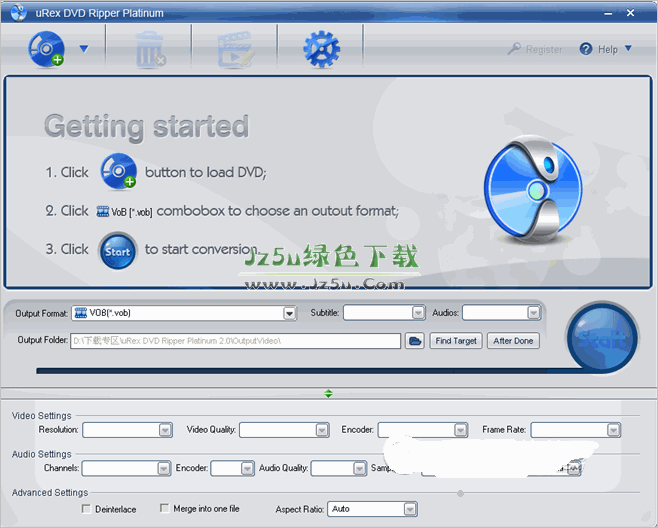658x528 pixels.
Task: Open the Settings gear icon
Action: pyautogui.click(x=321, y=49)
